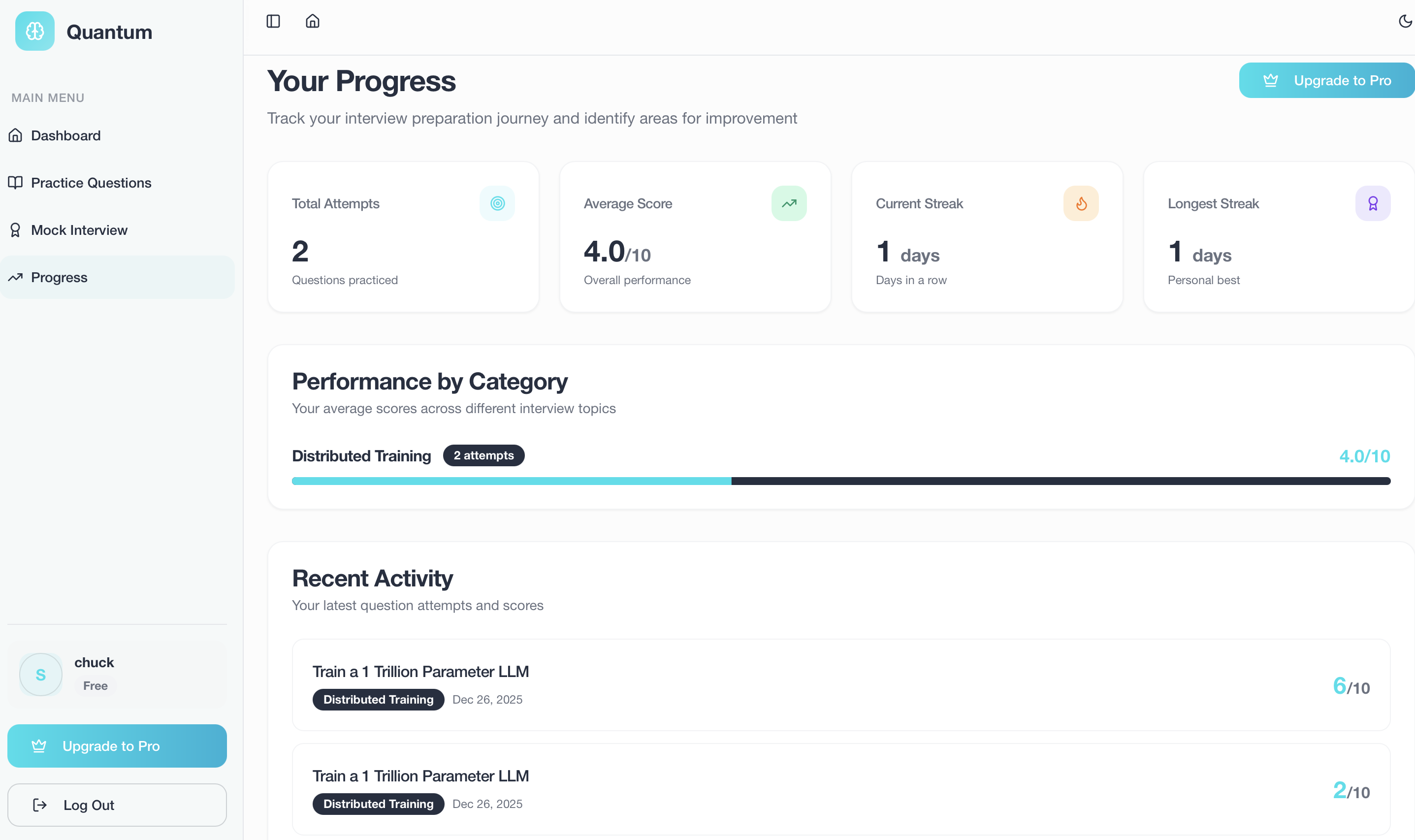
Task: Toggle dark mode moon icon
Action: click(x=1405, y=22)
